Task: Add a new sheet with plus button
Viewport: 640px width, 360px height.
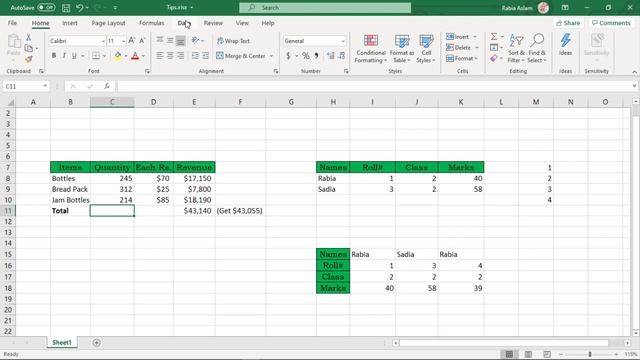Action: tap(96, 343)
